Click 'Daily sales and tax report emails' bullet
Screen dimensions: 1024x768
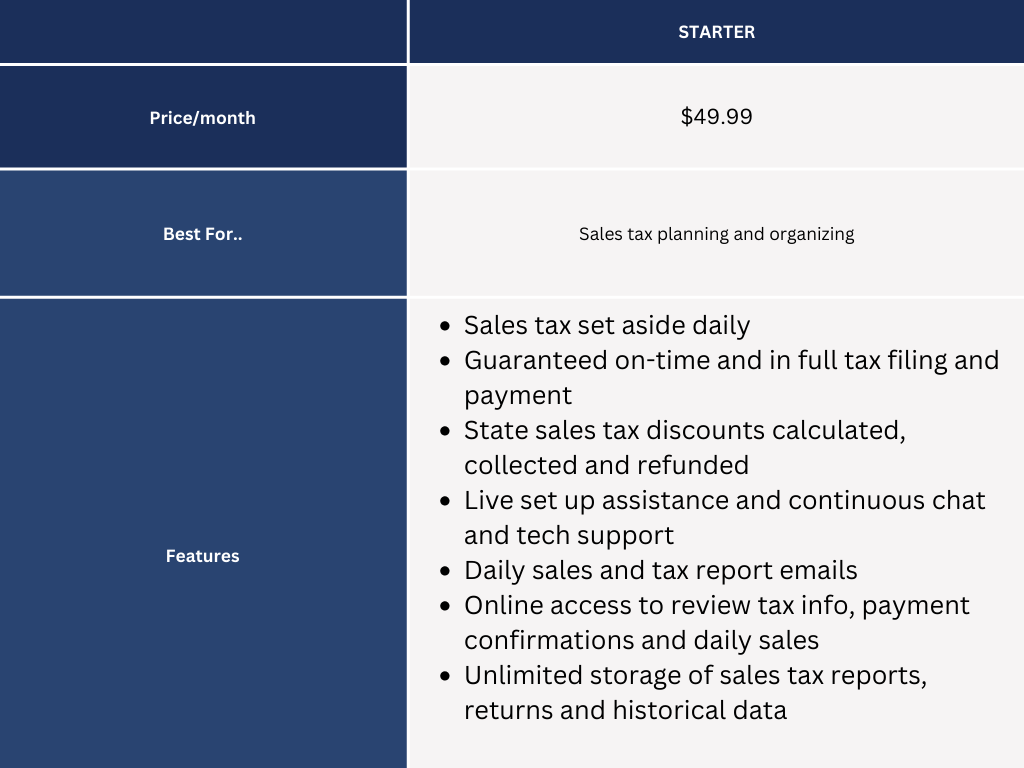click(660, 570)
